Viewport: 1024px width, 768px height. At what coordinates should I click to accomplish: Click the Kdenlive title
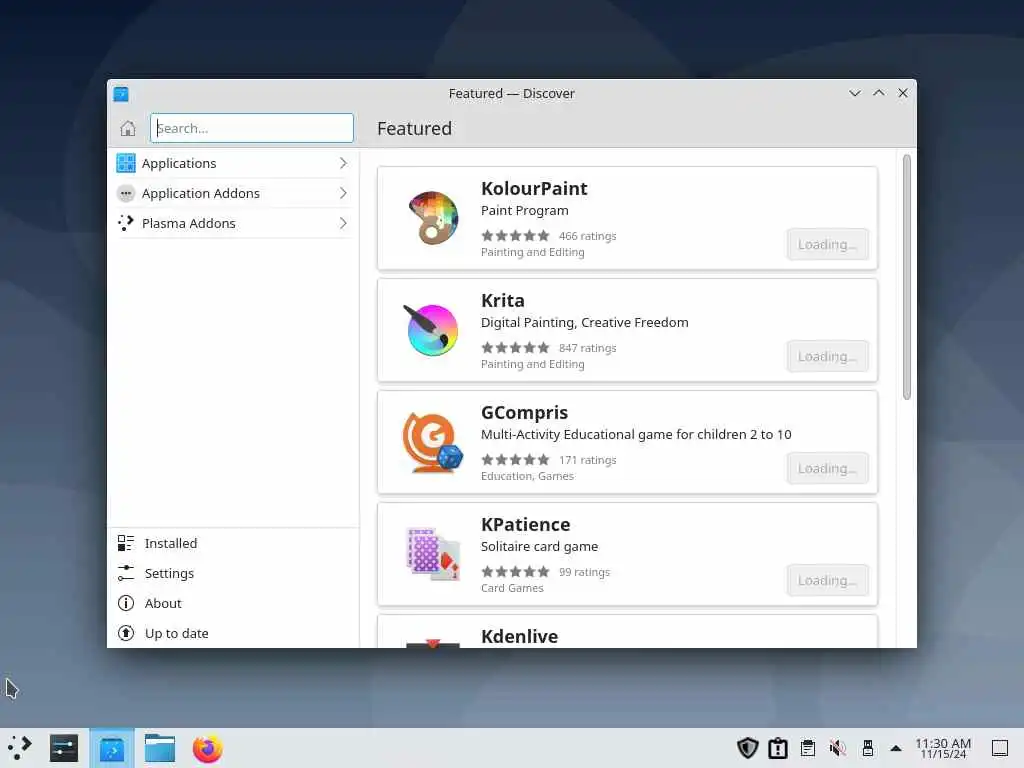(x=519, y=637)
